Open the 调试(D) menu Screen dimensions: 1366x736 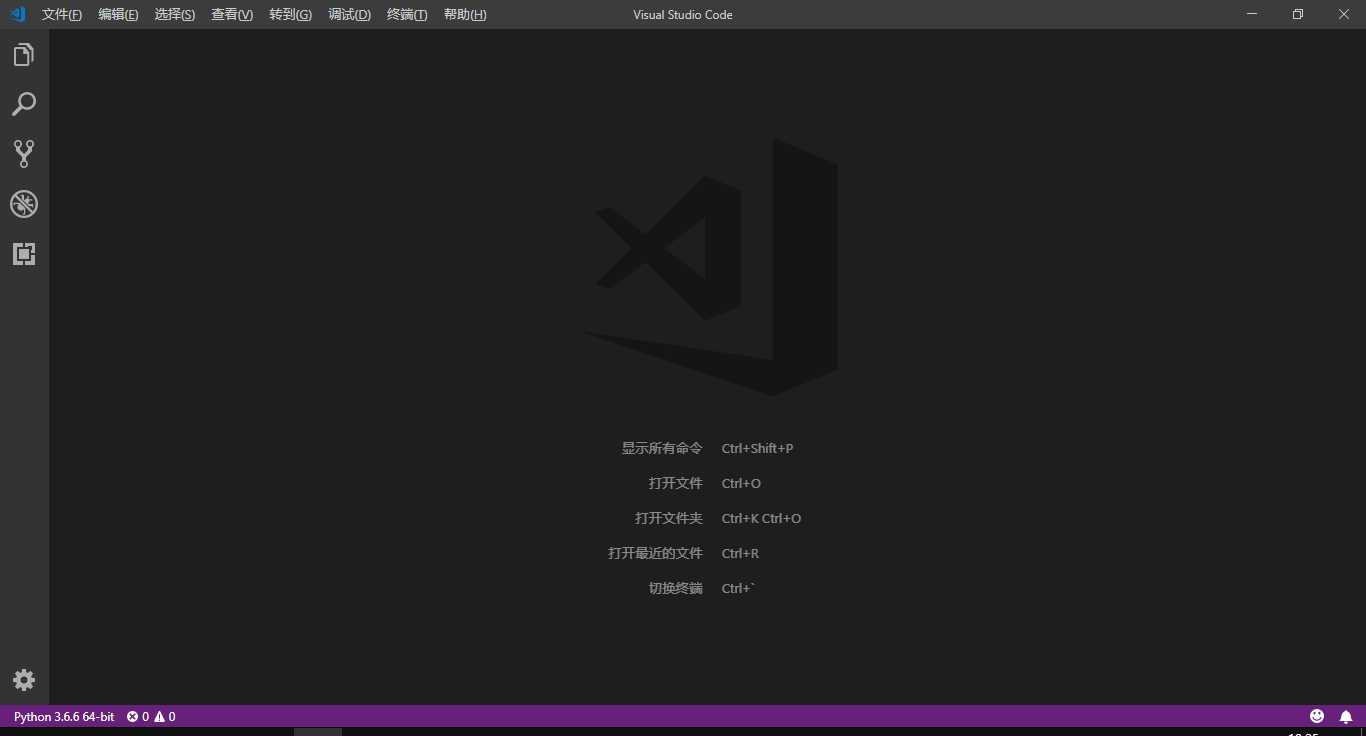(x=349, y=15)
